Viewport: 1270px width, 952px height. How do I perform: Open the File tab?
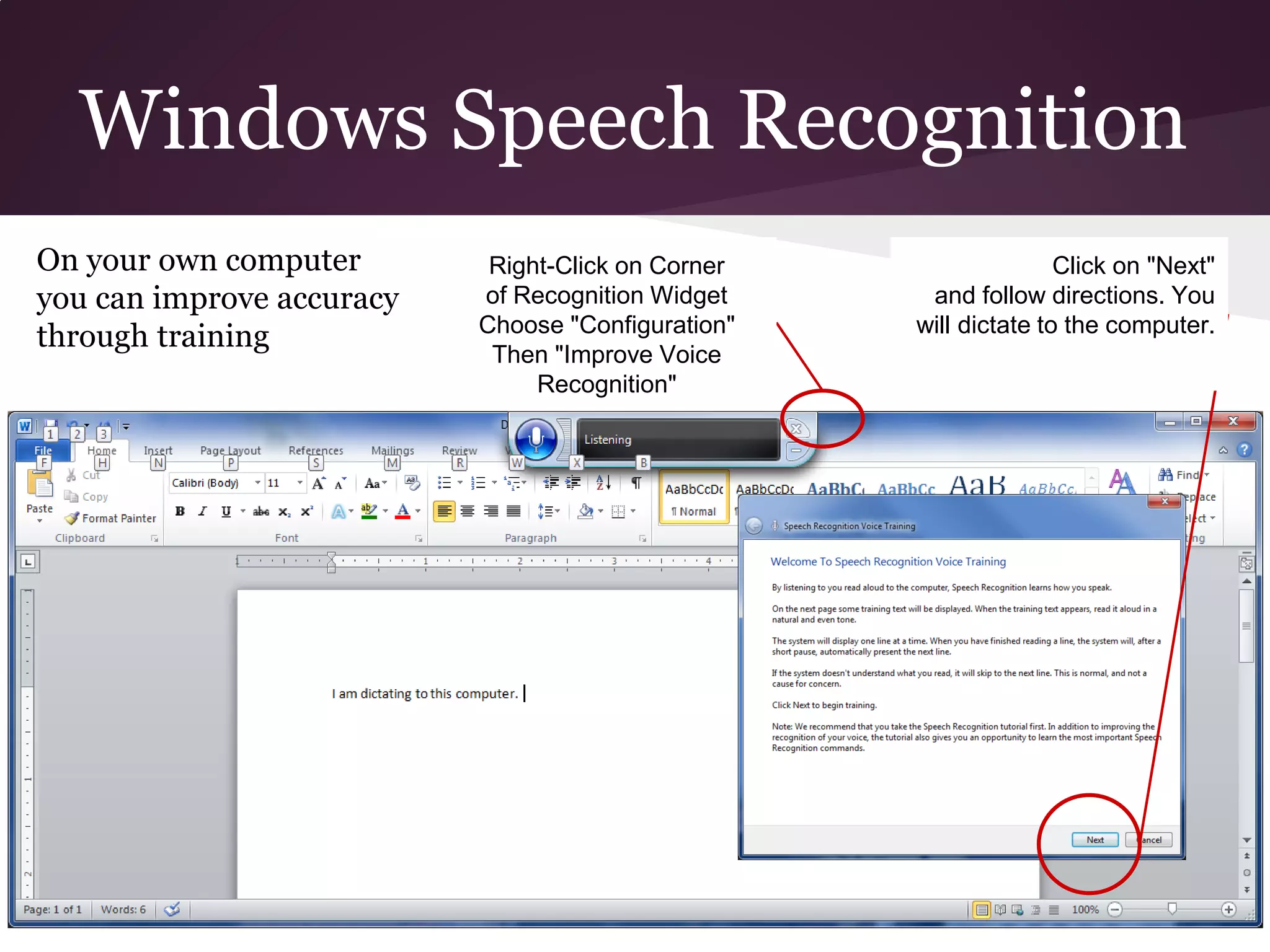43,451
